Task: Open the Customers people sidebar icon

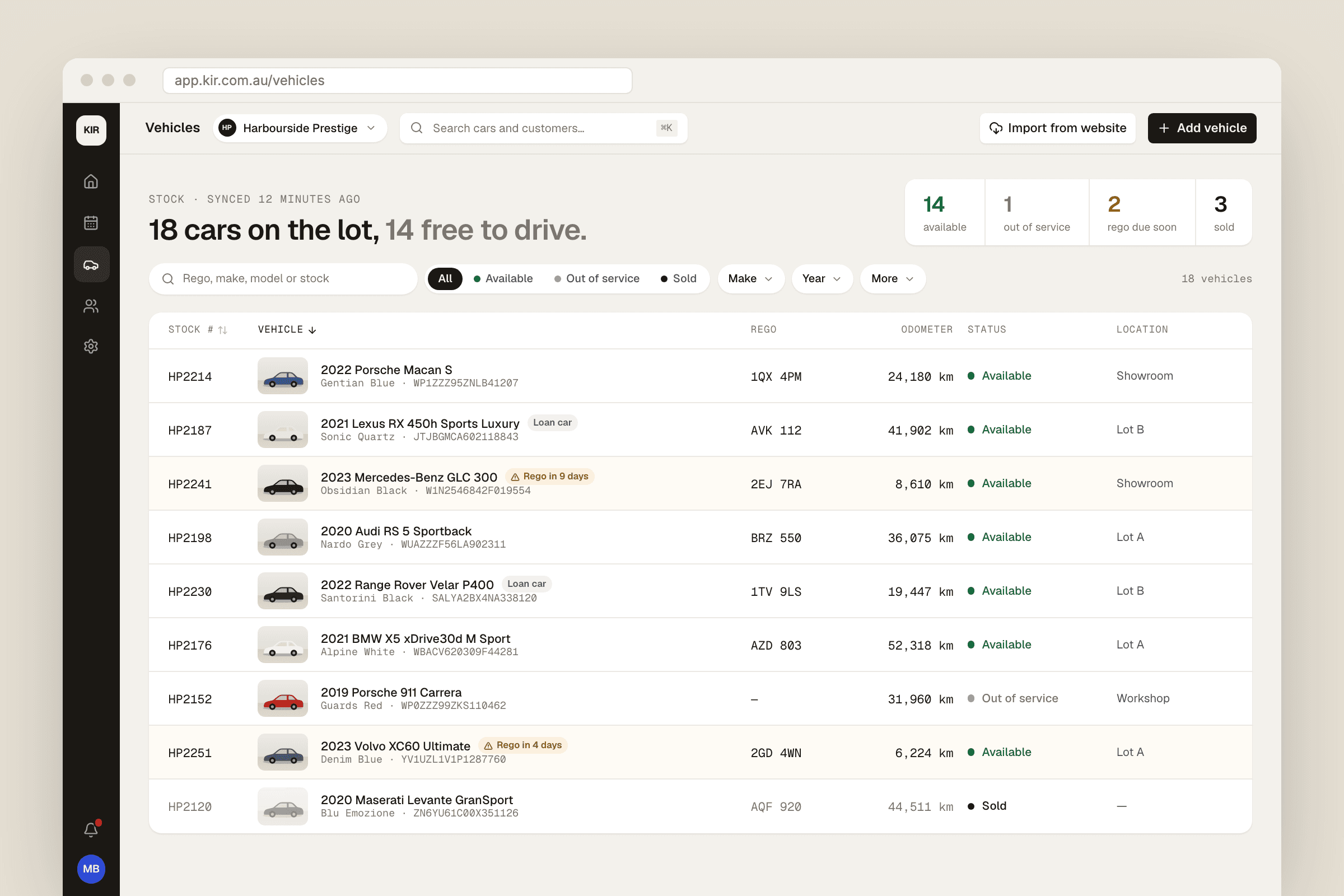Action: 91,306
